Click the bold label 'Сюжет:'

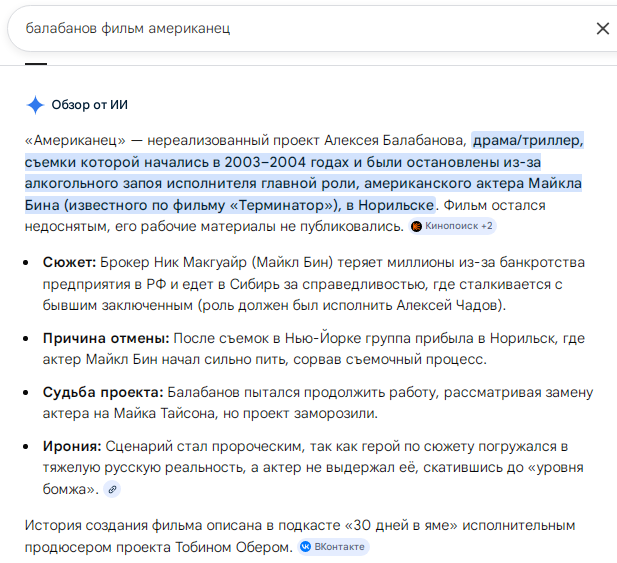pos(69,262)
